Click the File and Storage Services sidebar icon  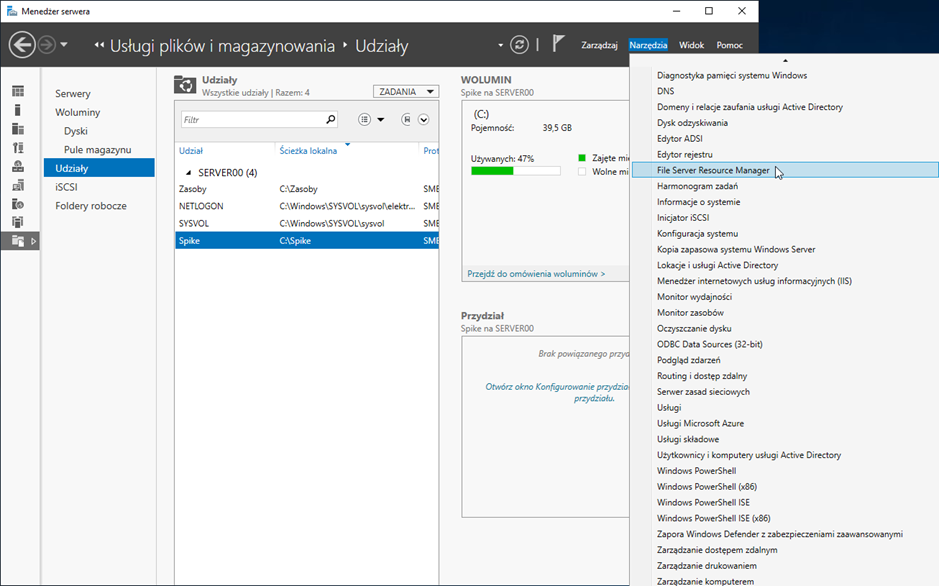click(x=18, y=241)
